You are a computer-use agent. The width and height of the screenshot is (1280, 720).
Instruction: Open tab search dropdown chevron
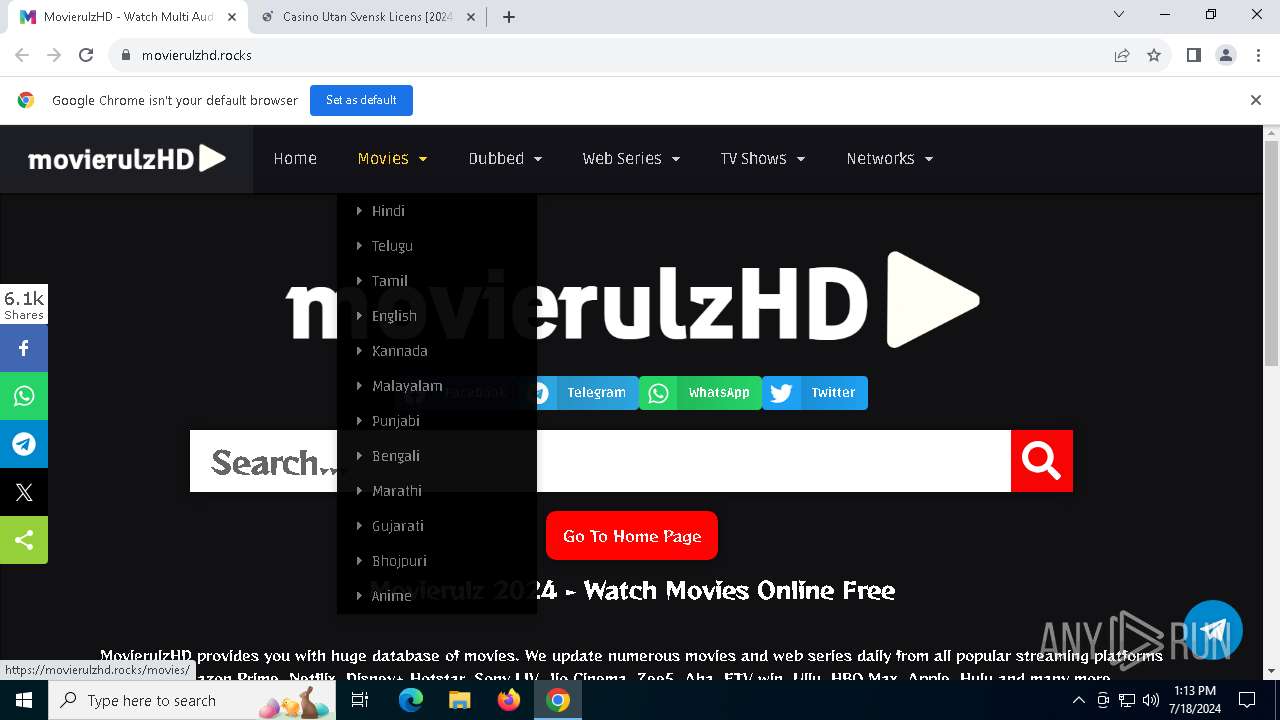[1119, 15]
